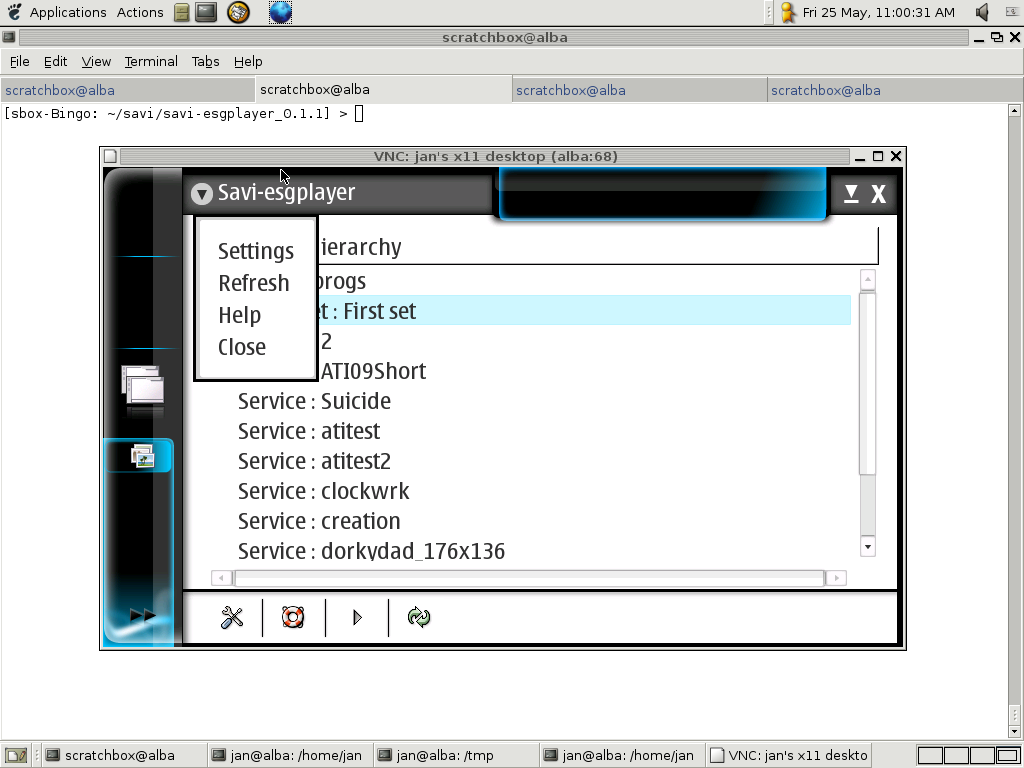The width and height of the screenshot is (1024, 768).
Task: Open the terminal launcher in top panel
Action: [206, 12]
